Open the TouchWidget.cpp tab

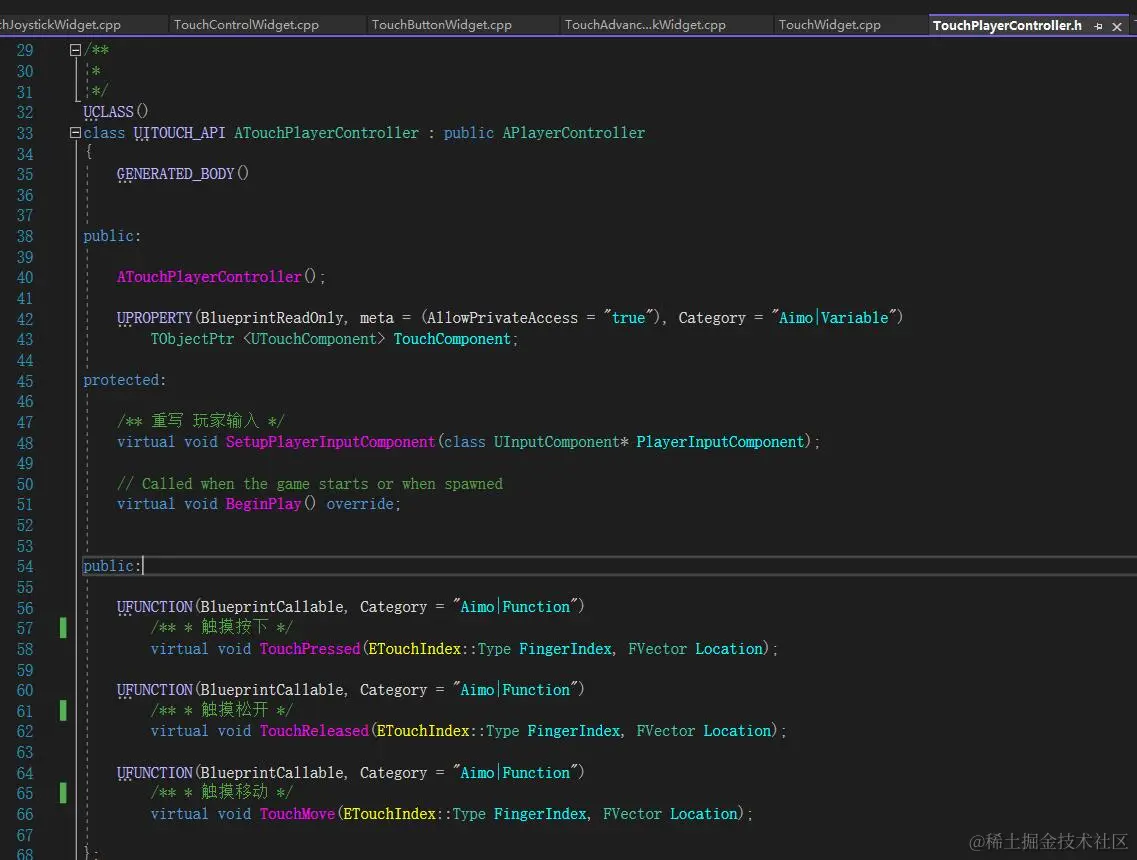pos(830,25)
